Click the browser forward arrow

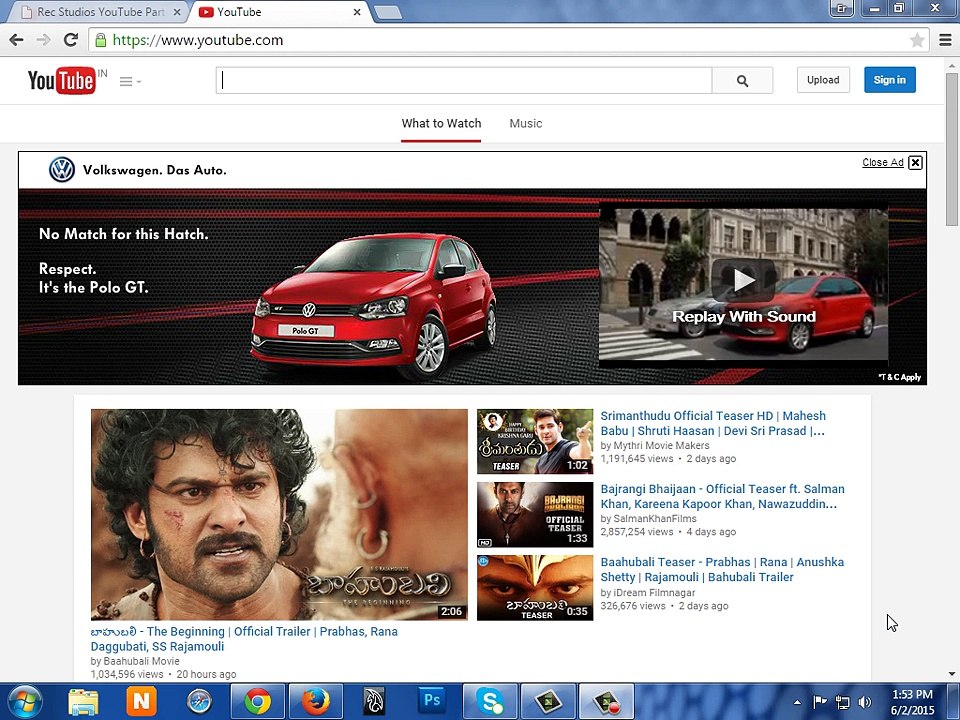43,40
